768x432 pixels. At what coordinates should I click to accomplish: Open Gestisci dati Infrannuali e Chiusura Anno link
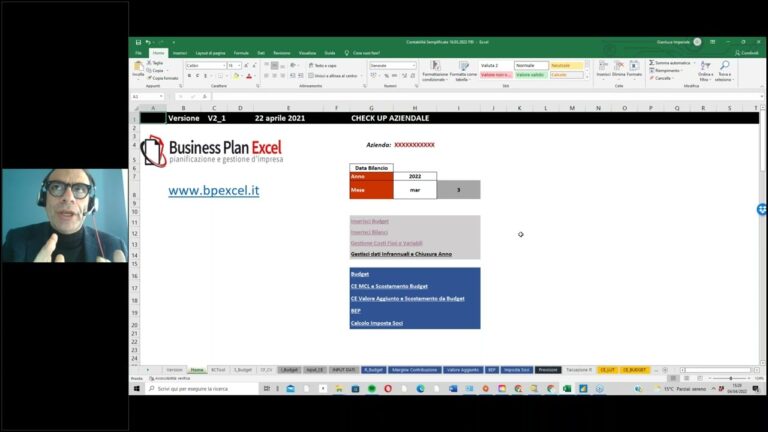(401, 254)
